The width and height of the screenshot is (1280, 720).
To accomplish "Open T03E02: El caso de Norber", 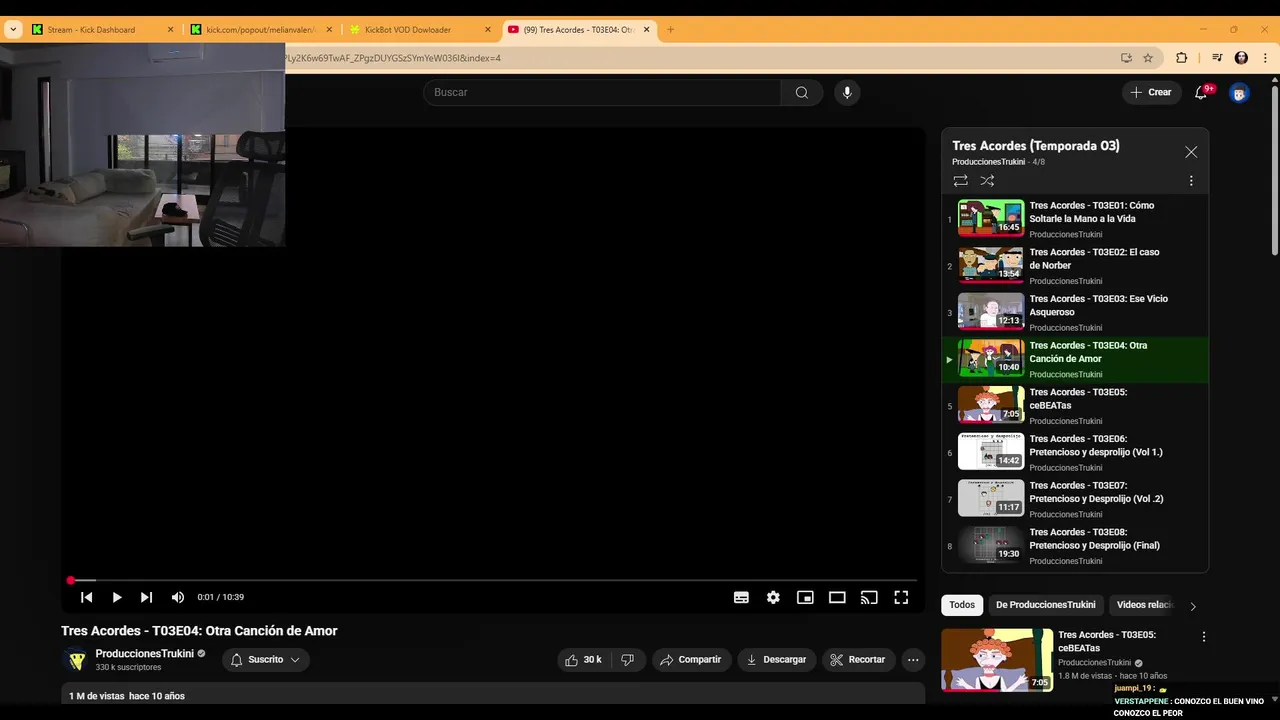I will [1075, 266].
